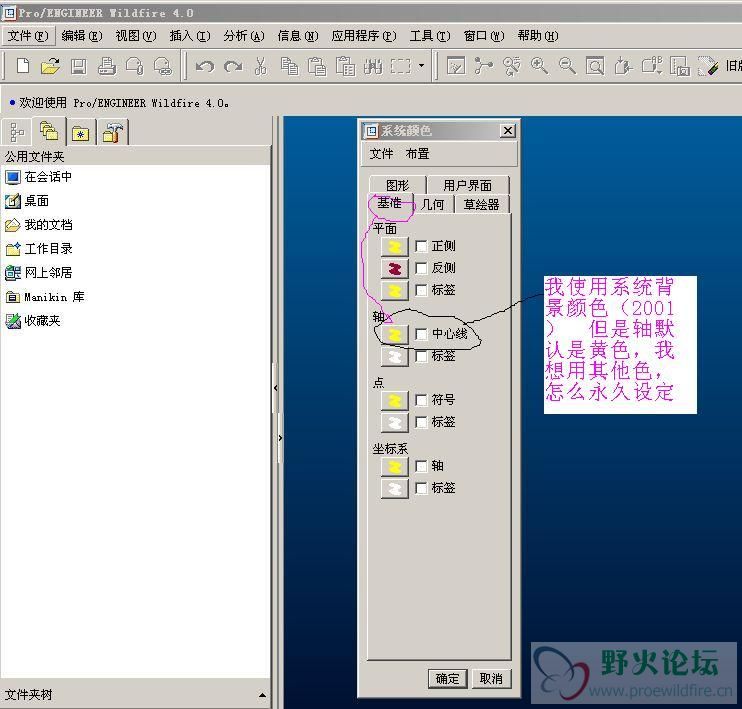
Task: Open the Connections hammer navigator tab
Action: [113, 132]
